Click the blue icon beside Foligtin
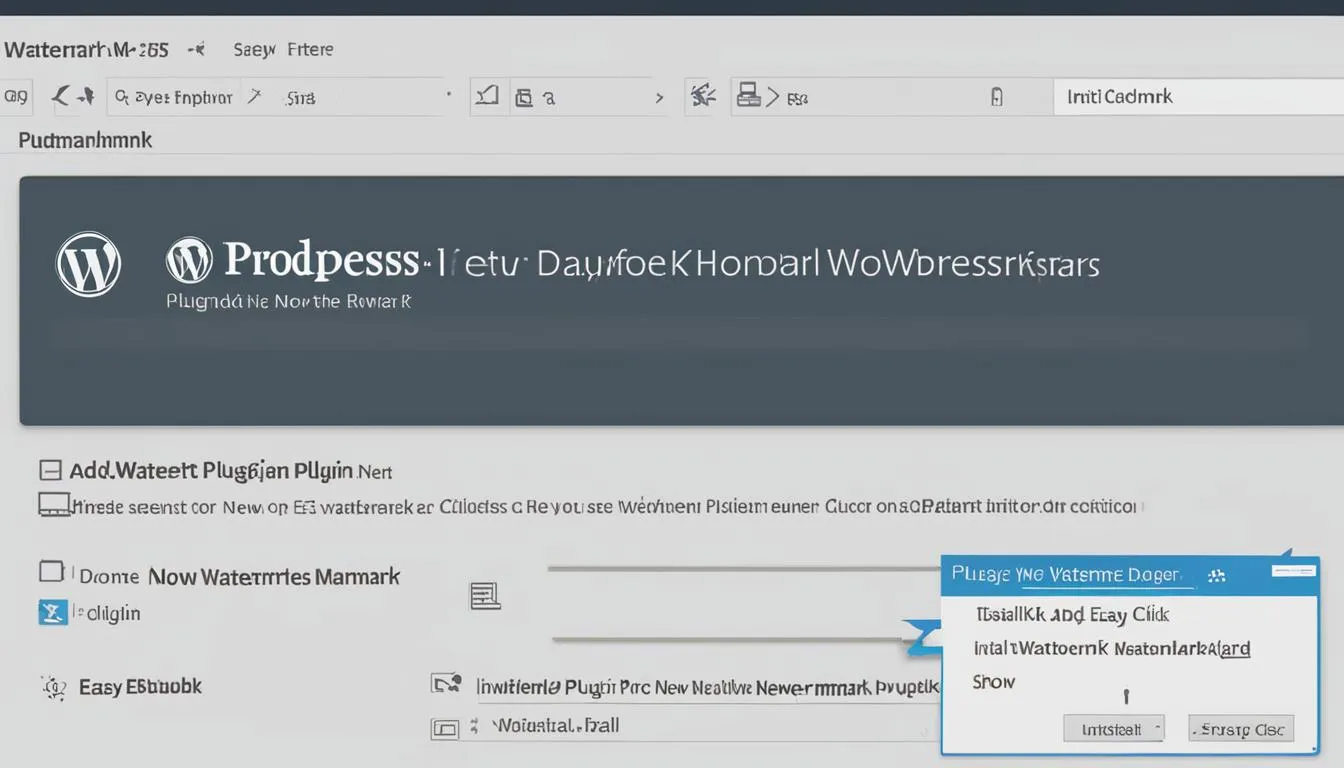 pyautogui.click(x=52, y=612)
